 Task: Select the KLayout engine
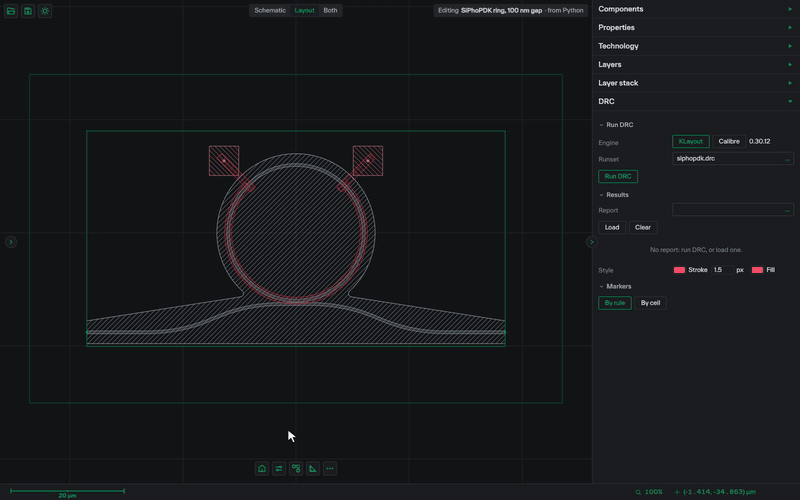coord(691,141)
